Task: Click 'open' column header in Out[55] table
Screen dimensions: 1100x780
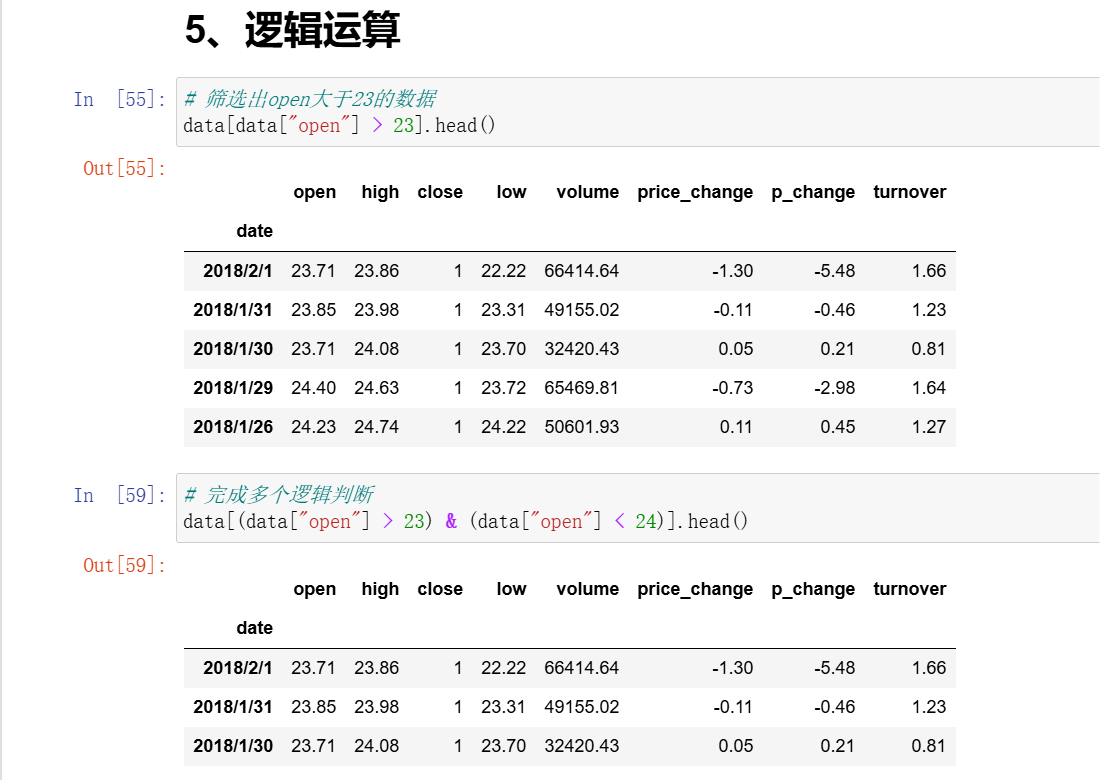Action: 314,192
